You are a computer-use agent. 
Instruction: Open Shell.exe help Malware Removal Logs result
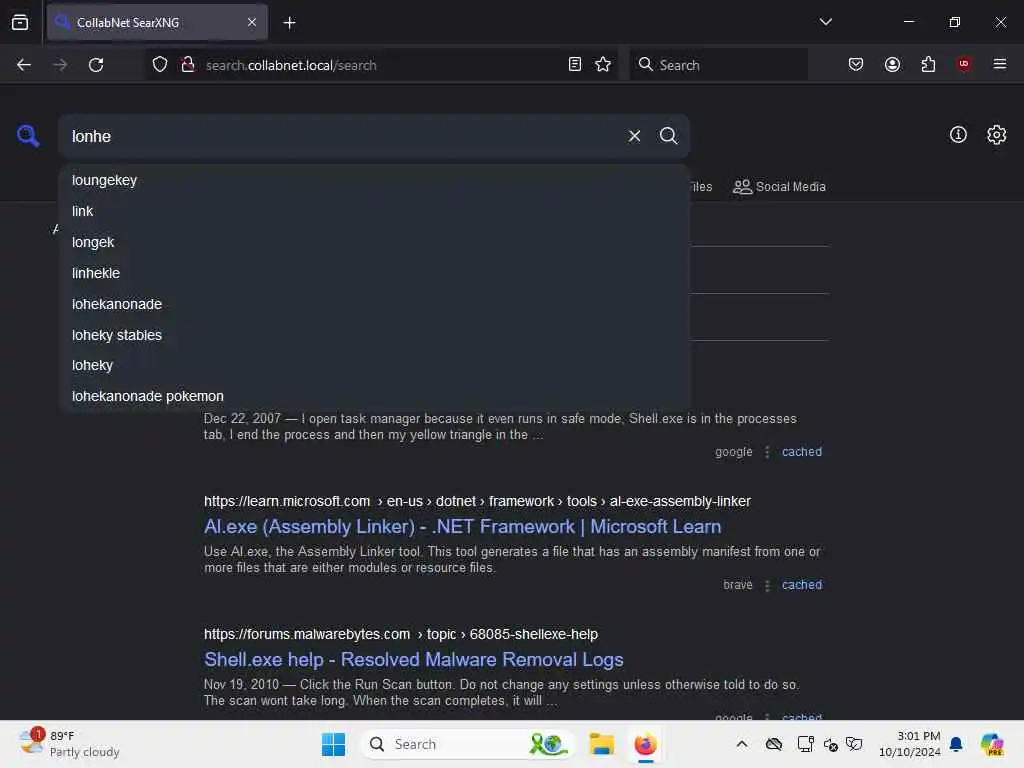click(x=413, y=660)
